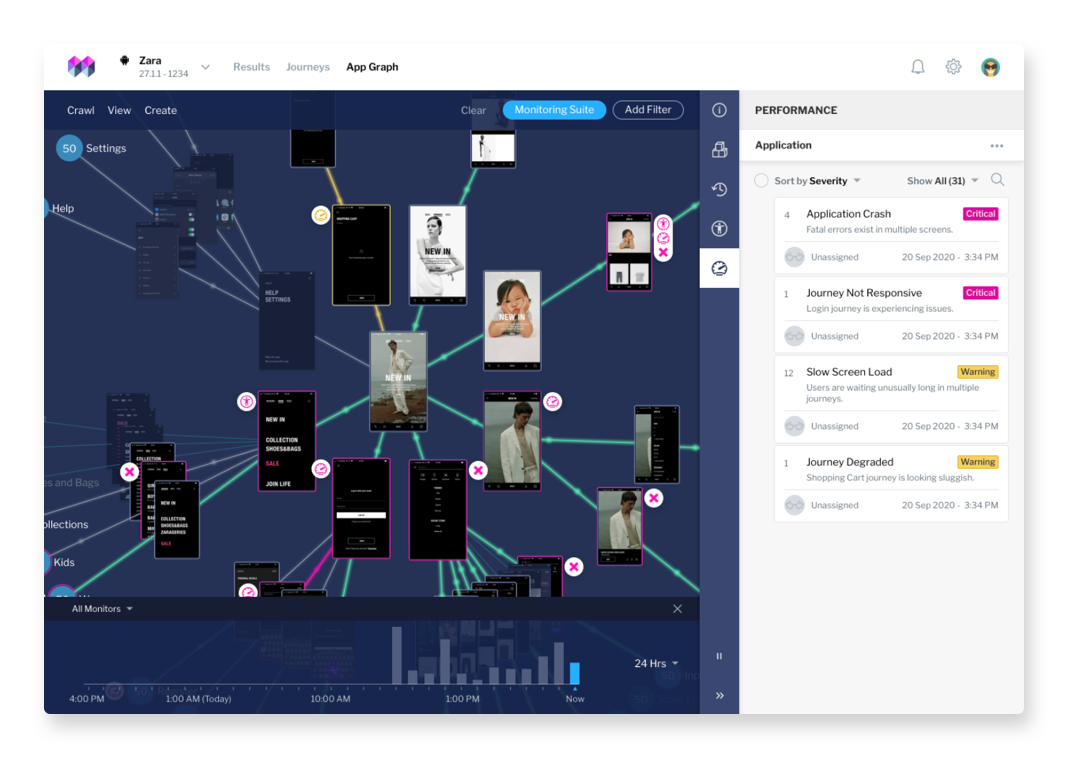1068x758 pixels.
Task: Click the Android icon beside Zara
Action: coord(125,60)
